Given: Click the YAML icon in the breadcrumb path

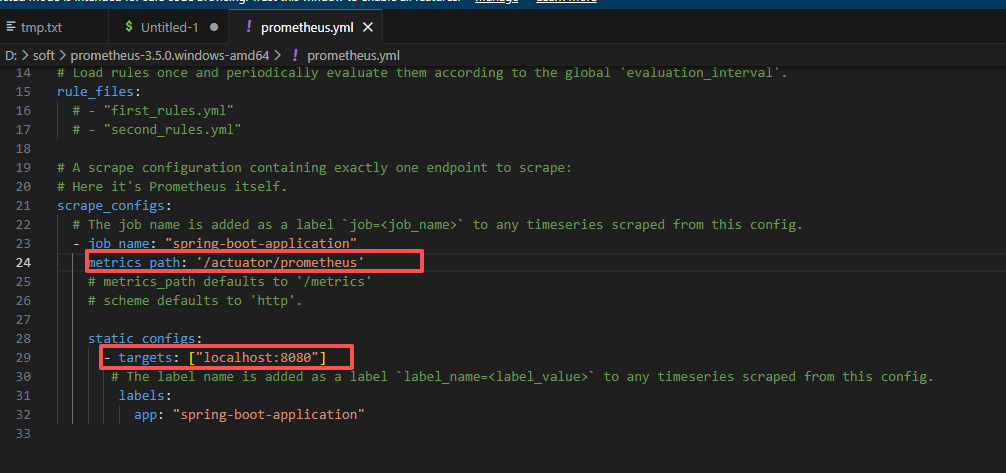Looking at the screenshot, I should click(x=295, y=55).
